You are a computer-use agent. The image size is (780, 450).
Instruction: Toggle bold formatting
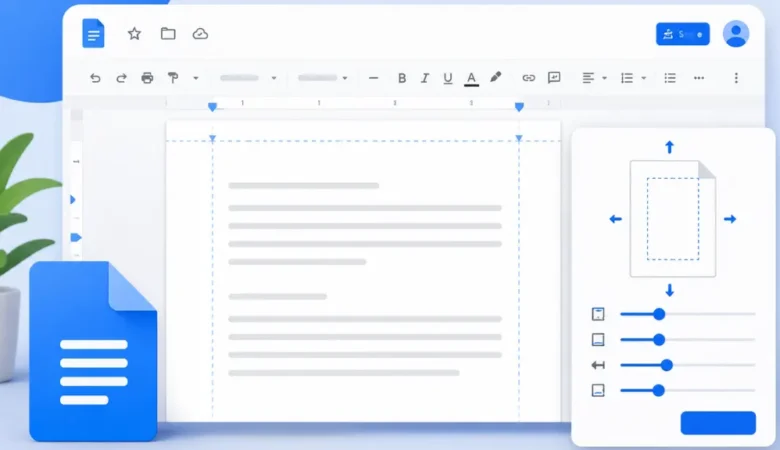[x=402, y=78]
